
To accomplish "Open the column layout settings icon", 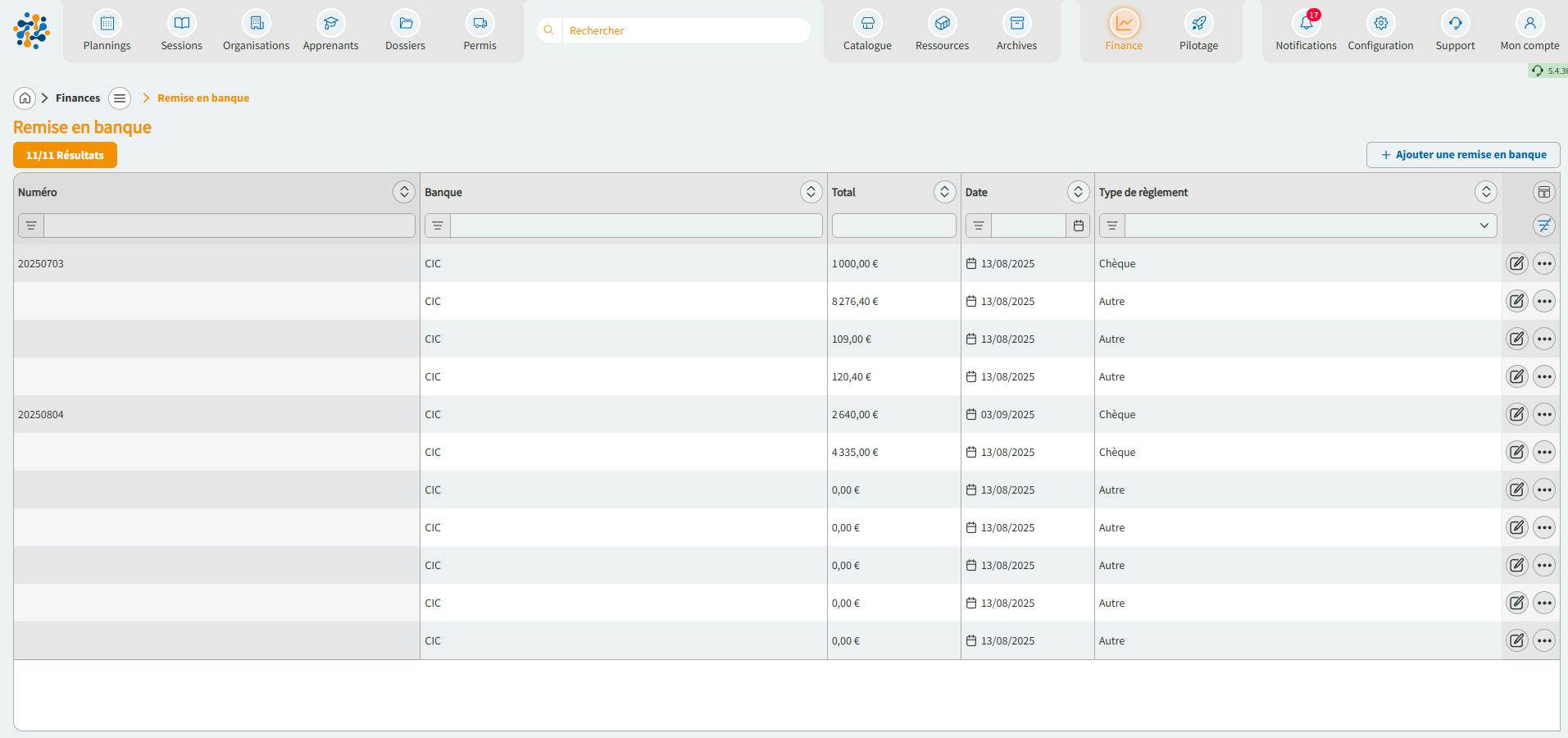I will [x=1544, y=193].
